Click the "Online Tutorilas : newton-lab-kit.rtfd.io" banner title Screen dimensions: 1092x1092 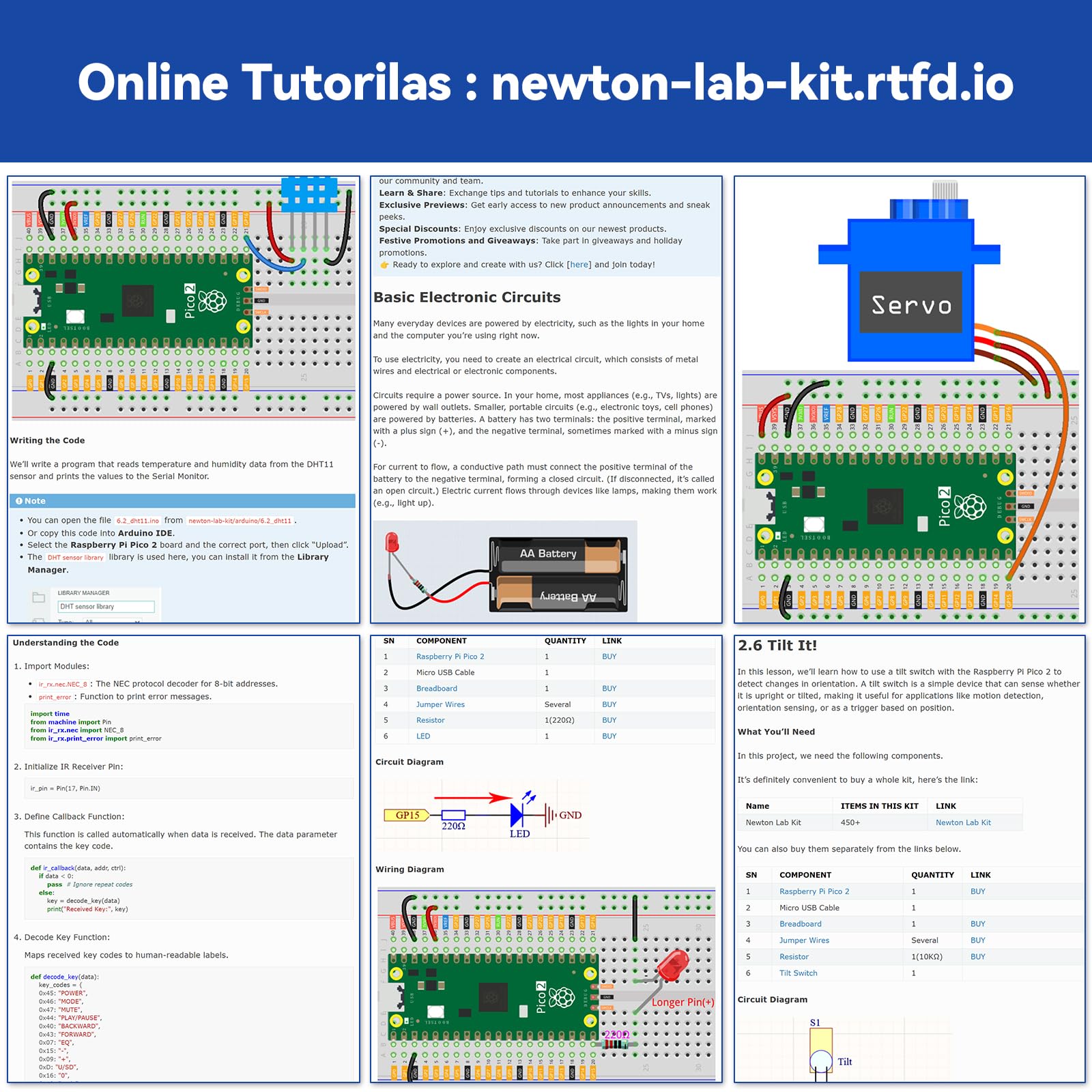(546, 83)
